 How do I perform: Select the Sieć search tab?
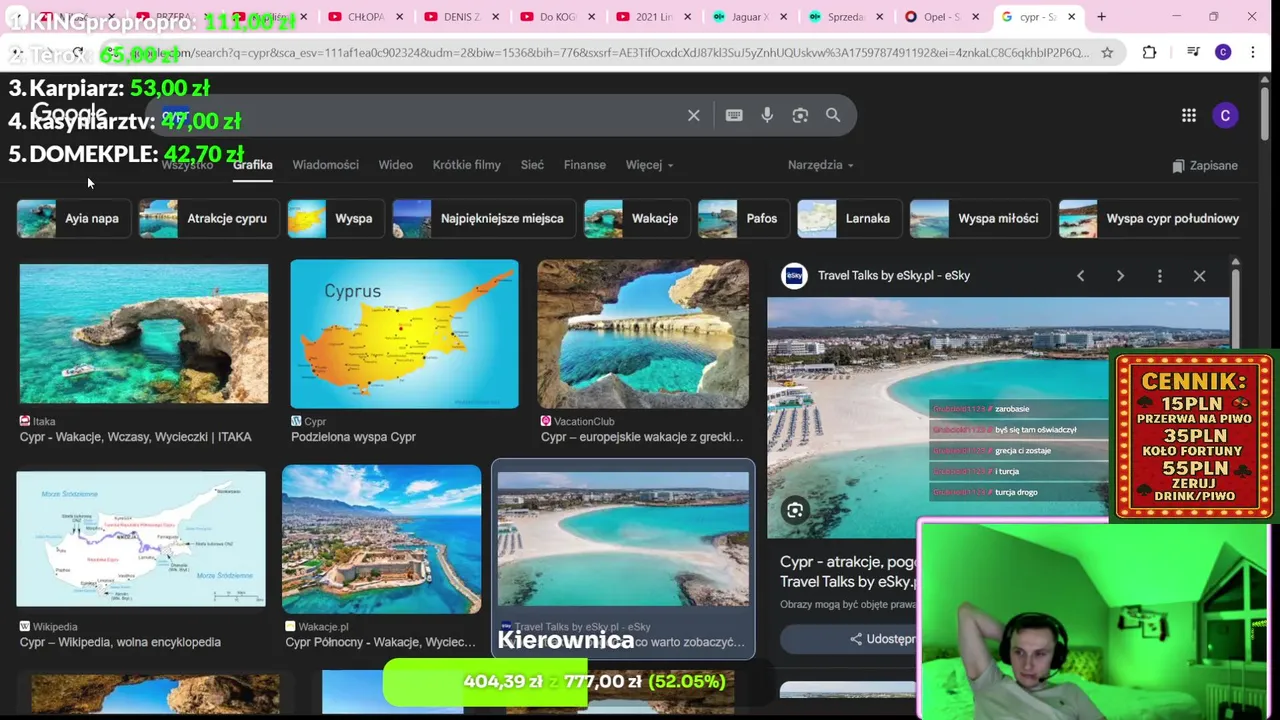[532, 165]
